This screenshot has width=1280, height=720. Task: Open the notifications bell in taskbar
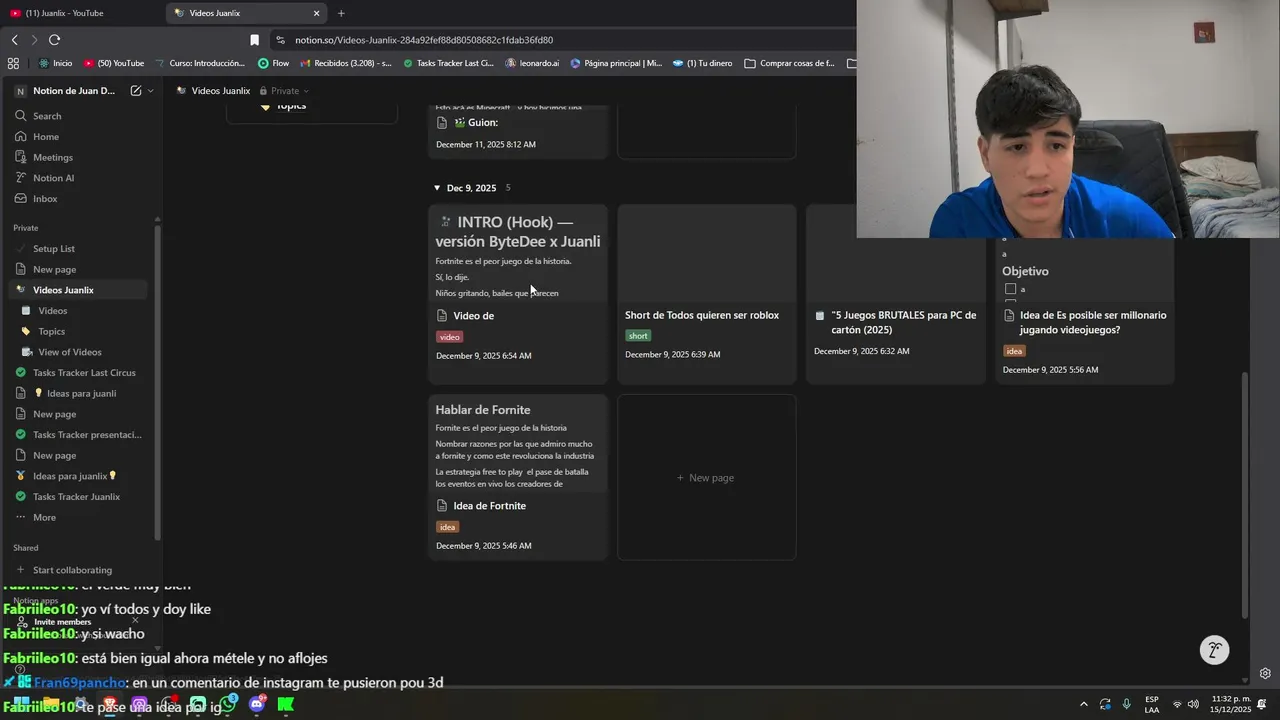(x=1262, y=704)
